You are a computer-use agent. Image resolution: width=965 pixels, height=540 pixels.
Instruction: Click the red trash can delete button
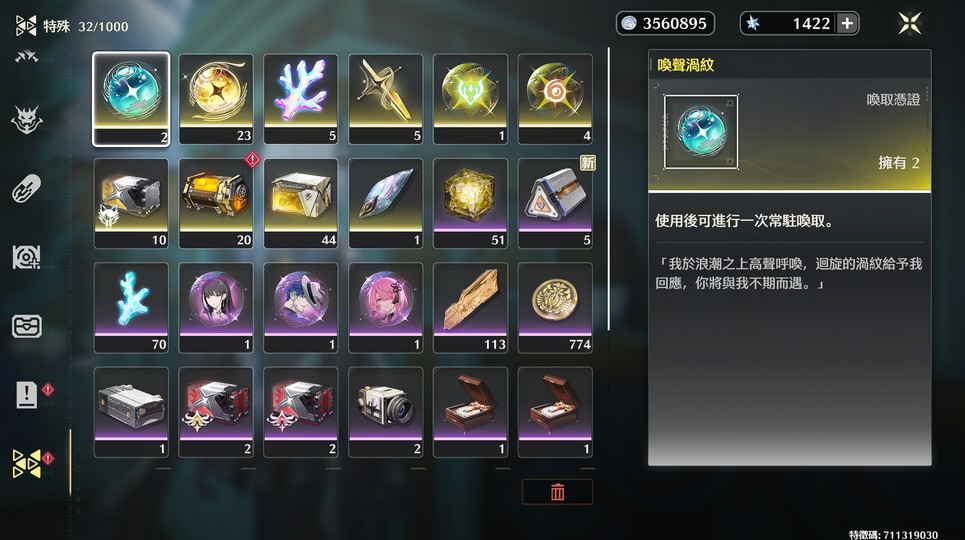coord(558,492)
